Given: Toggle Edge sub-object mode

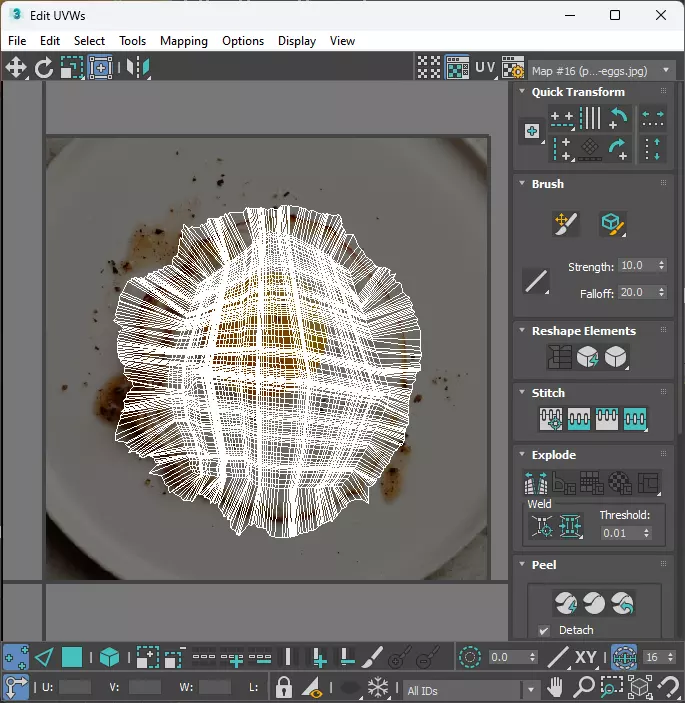Looking at the screenshot, I should pyautogui.click(x=43, y=658).
